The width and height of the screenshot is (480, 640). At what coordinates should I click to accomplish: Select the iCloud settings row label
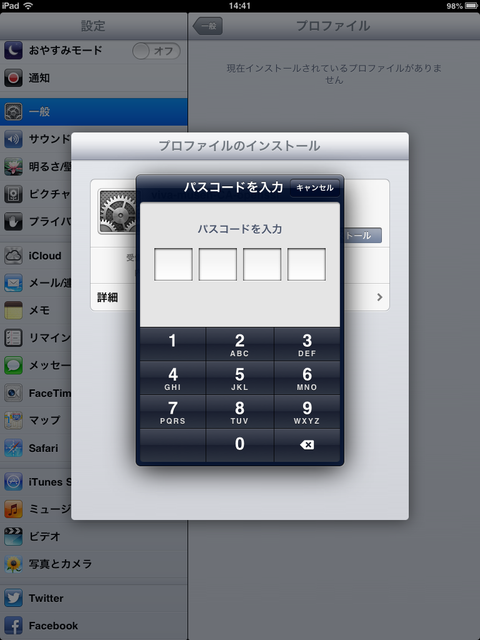pyautogui.click(x=45, y=256)
